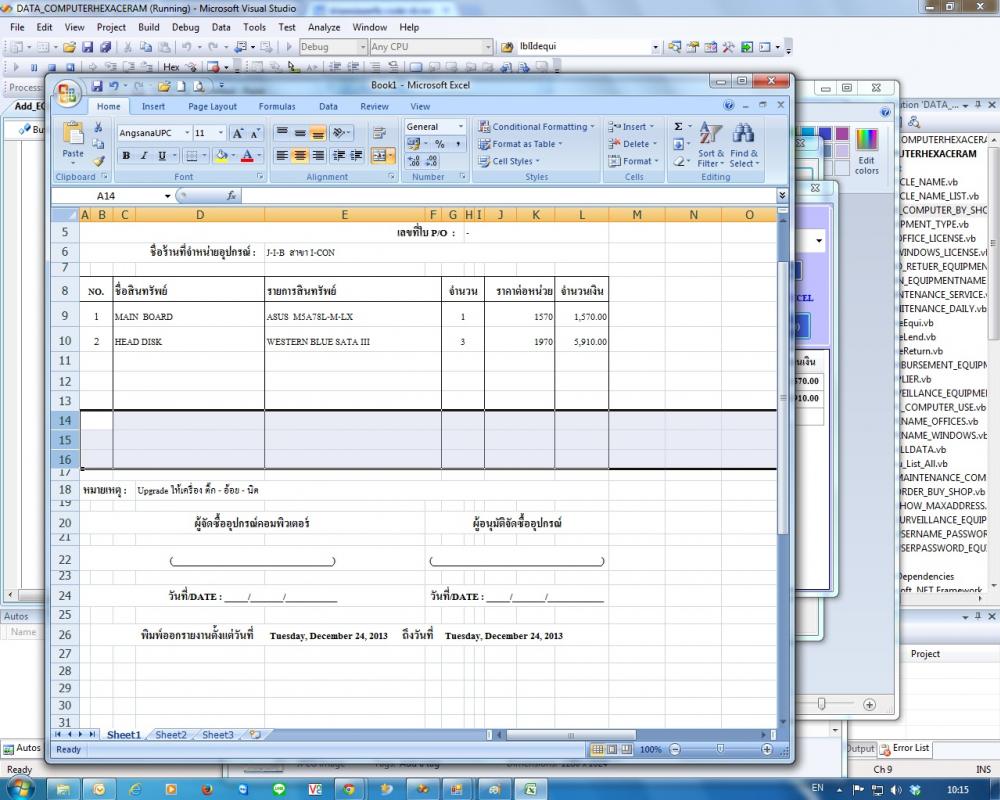Open the Error List tab in Visual Studio
This screenshot has height=800, width=1000.
tap(905, 748)
